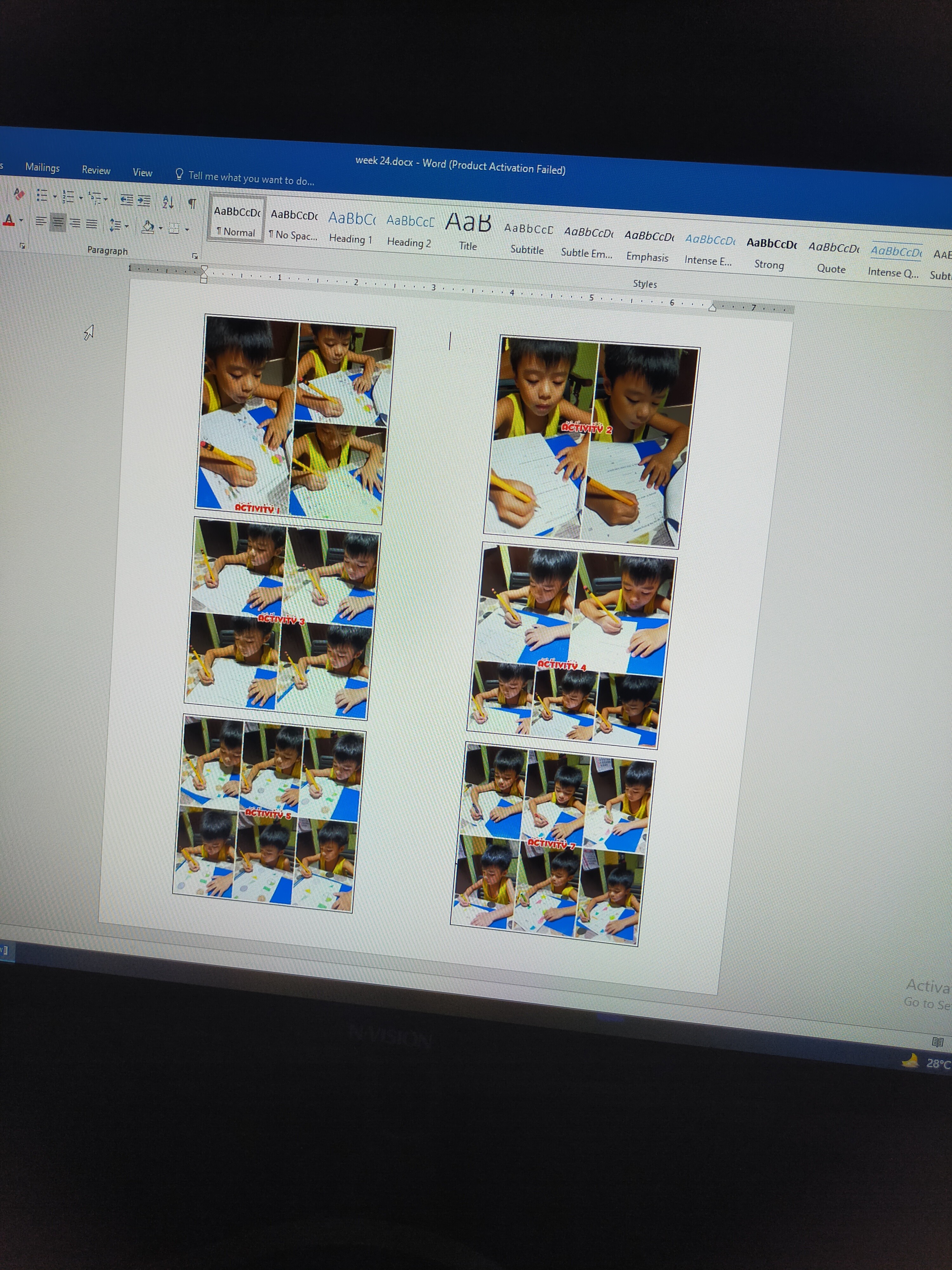Select the Activity 1 photo collage
This screenshot has height=1270, width=952.
(295, 419)
